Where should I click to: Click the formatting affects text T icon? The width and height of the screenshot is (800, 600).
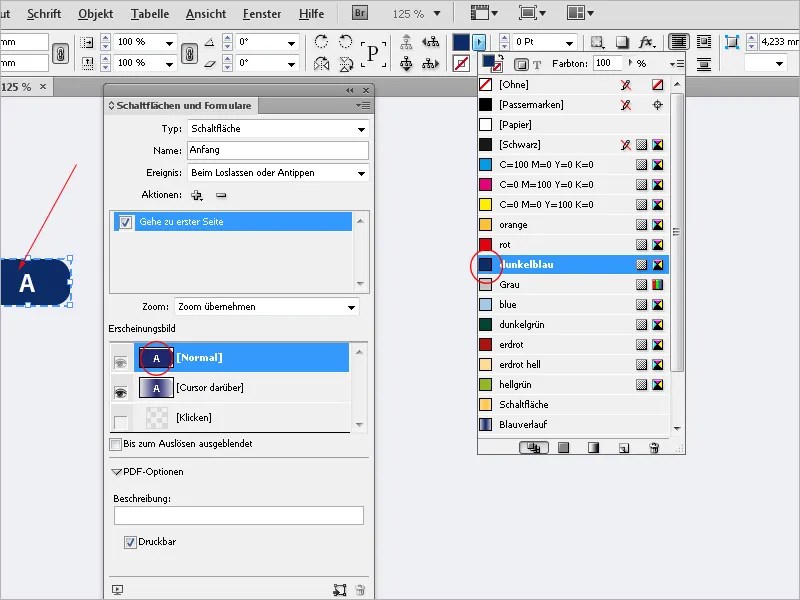coord(537,64)
